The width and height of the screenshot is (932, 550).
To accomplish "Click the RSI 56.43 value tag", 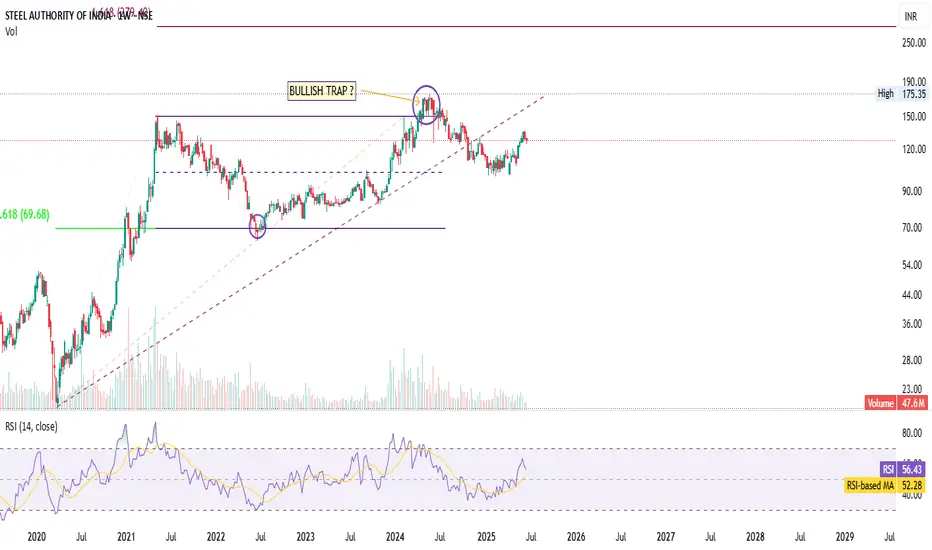I will coord(902,469).
